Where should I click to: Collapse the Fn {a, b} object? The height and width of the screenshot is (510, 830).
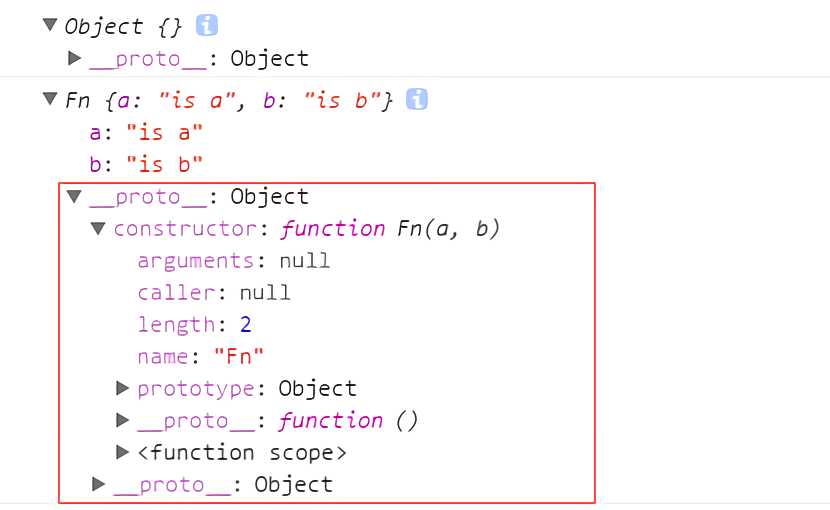coord(50,99)
